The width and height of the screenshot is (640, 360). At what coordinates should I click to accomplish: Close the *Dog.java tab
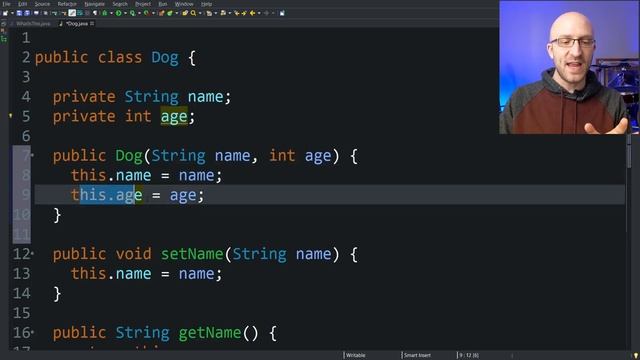coord(92,24)
